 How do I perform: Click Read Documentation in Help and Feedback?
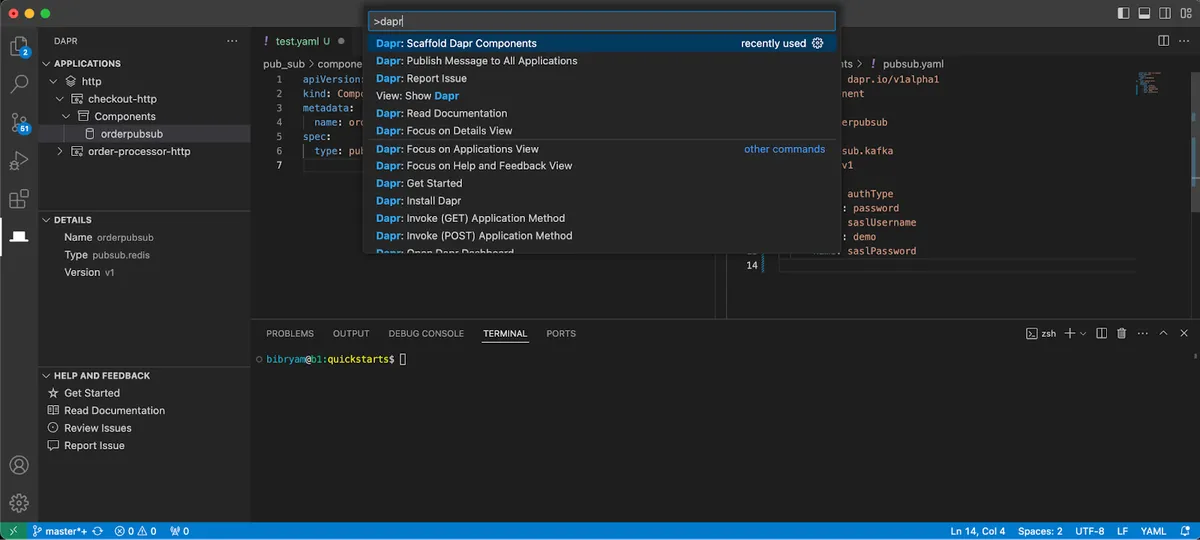pos(114,411)
